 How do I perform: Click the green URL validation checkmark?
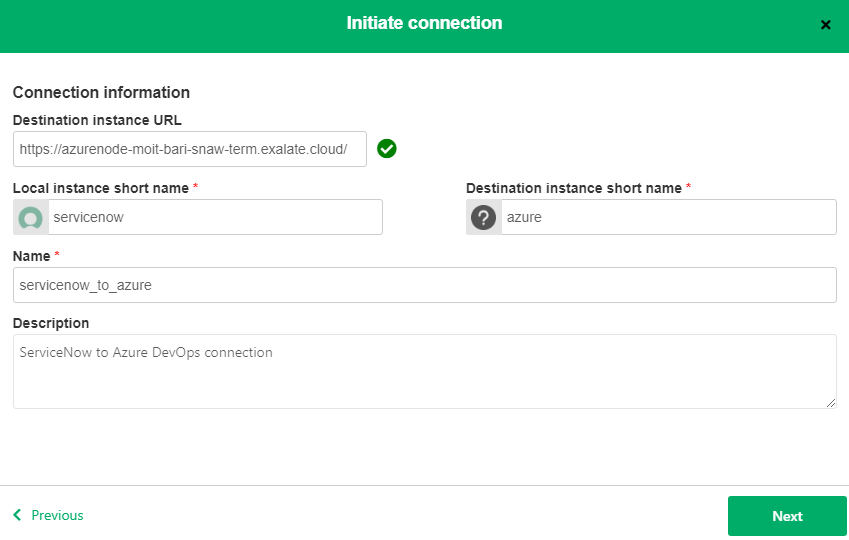(387, 149)
